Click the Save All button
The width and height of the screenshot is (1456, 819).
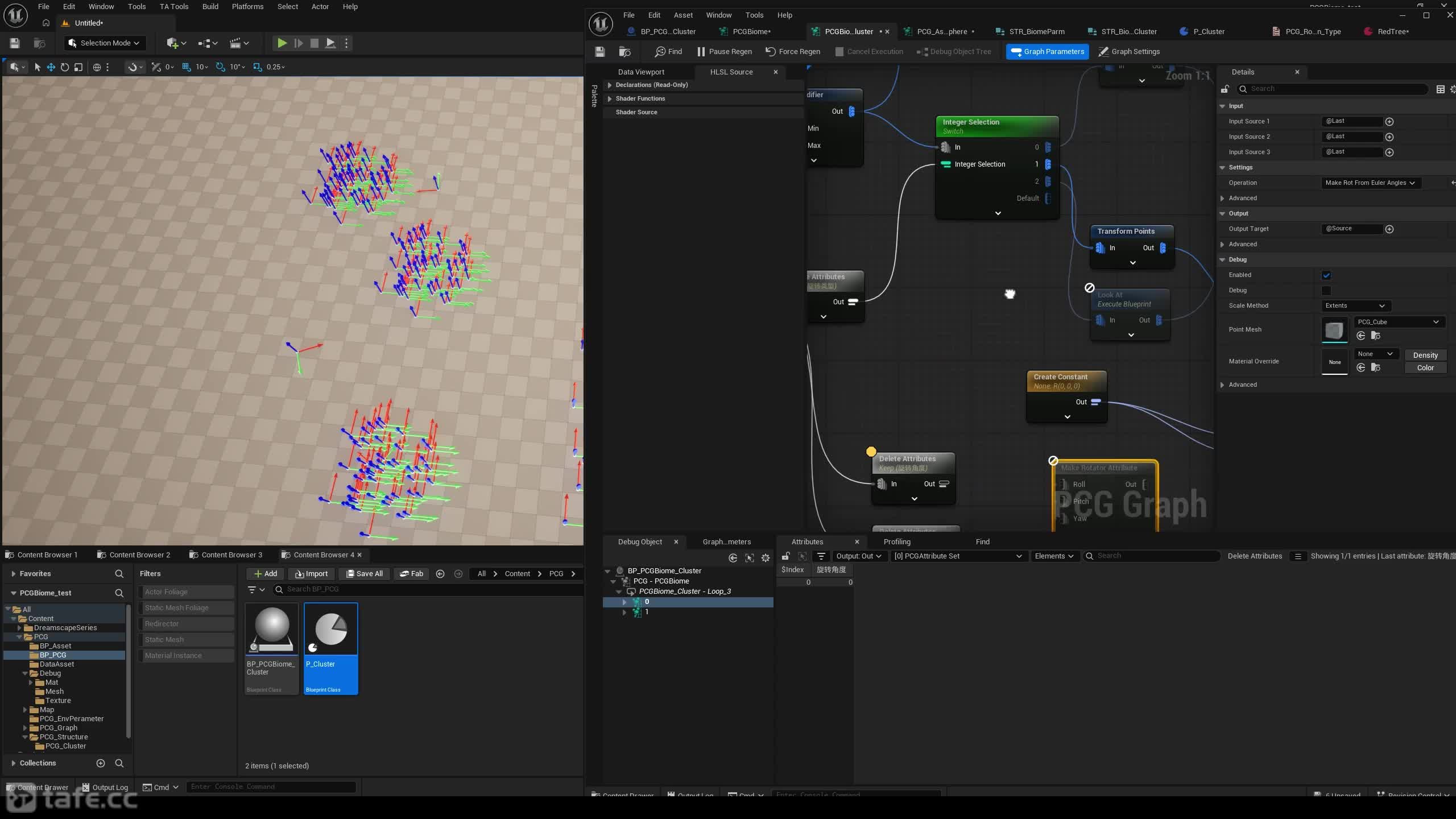[x=364, y=573]
